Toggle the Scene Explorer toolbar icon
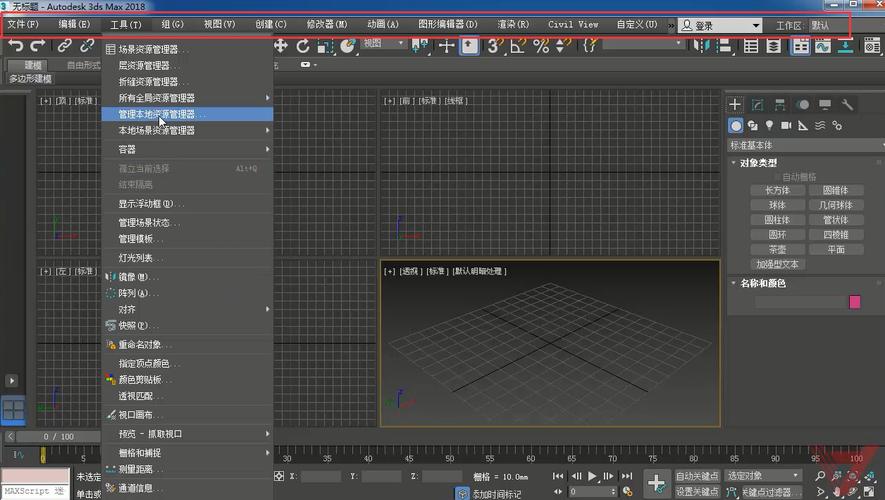The width and height of the screenshot is (885, 500). point(751,46)
